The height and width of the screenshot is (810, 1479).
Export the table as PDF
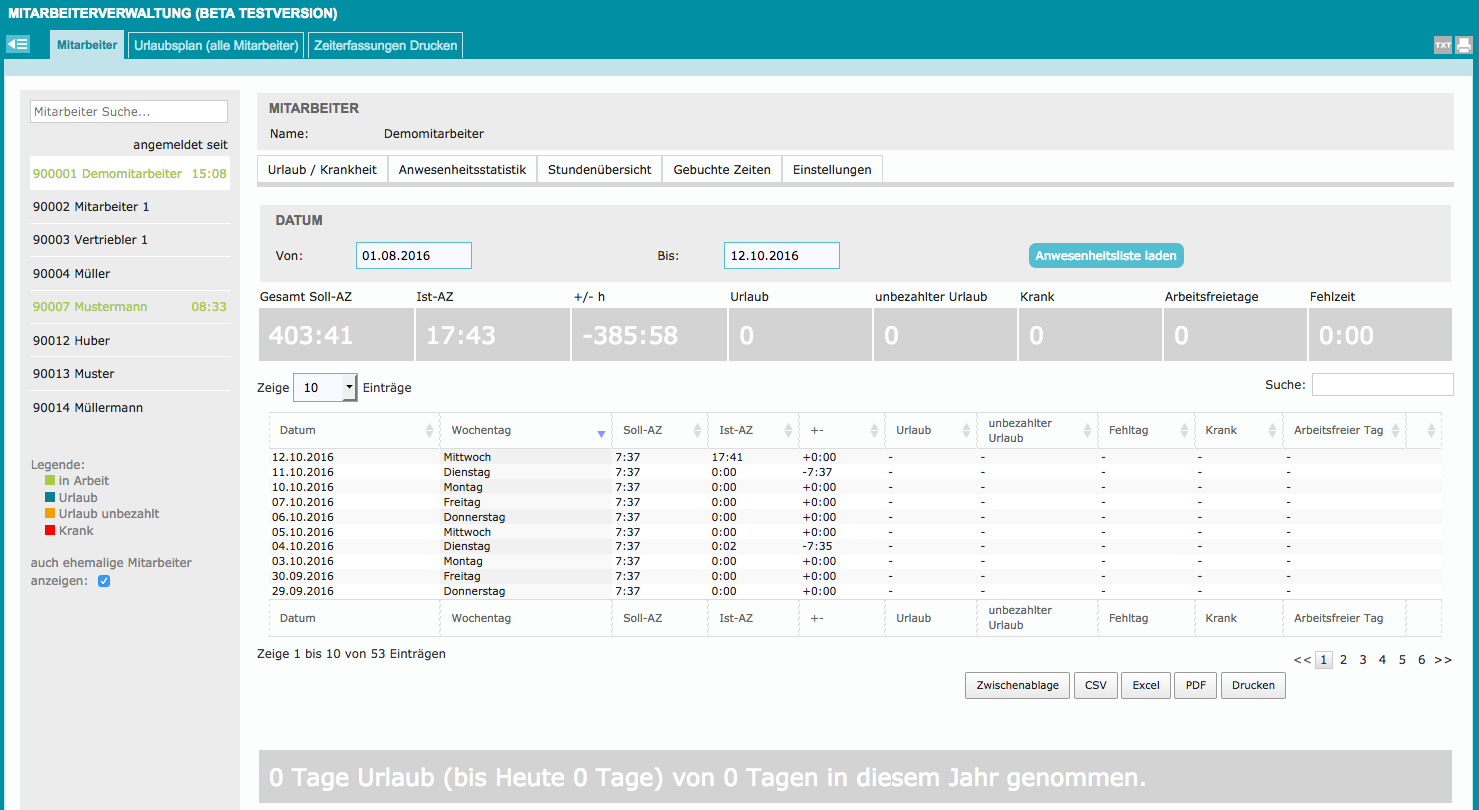(1195, 685)
